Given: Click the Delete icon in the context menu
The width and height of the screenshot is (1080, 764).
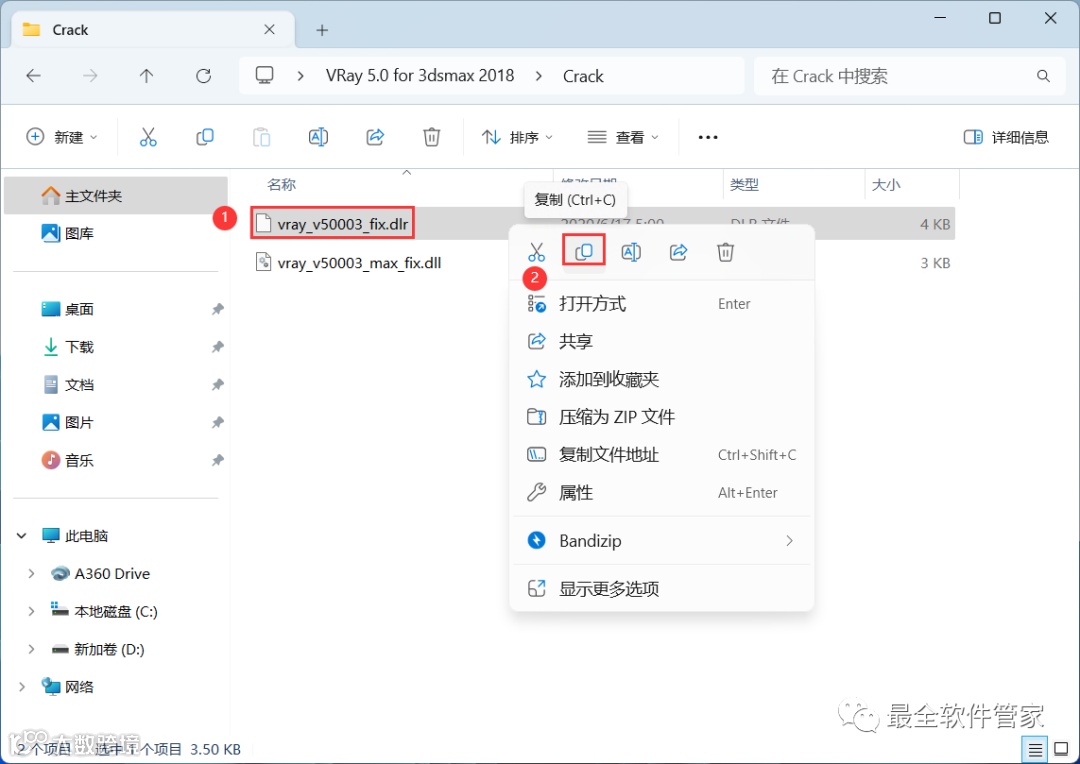Looking at the screenshot, I should pyautogui.click(x=725, y=252).
